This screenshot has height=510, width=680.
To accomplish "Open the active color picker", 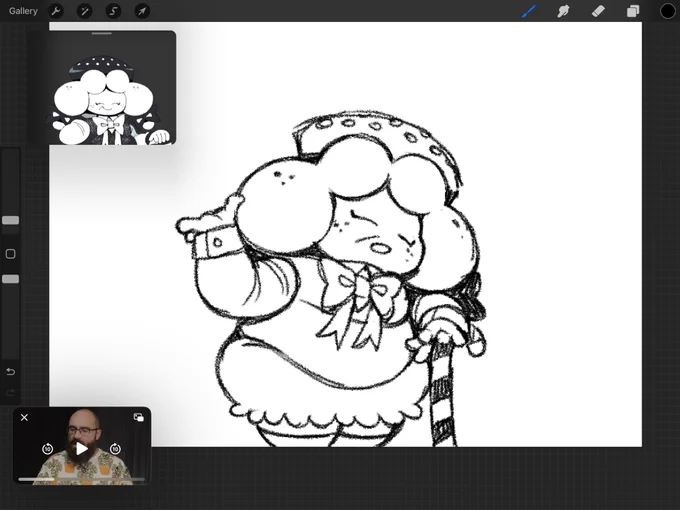I will 667,11.
